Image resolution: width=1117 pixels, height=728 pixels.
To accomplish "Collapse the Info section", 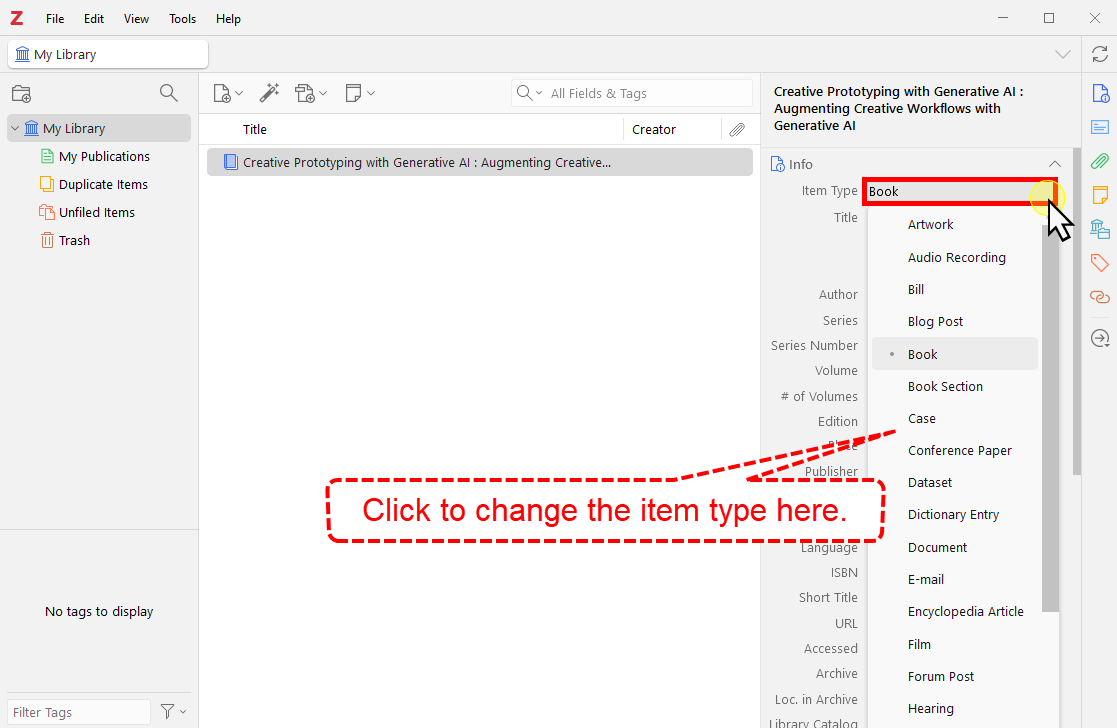I will click(x=1054, y=164).
